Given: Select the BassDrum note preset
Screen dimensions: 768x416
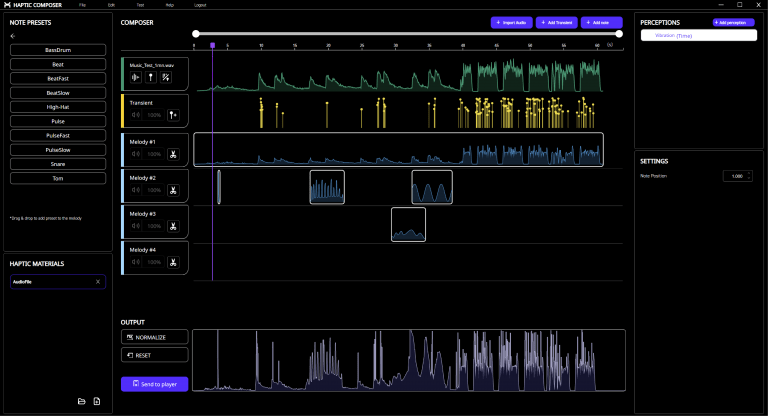Looking at the screenshot, I should click(57, 49).
